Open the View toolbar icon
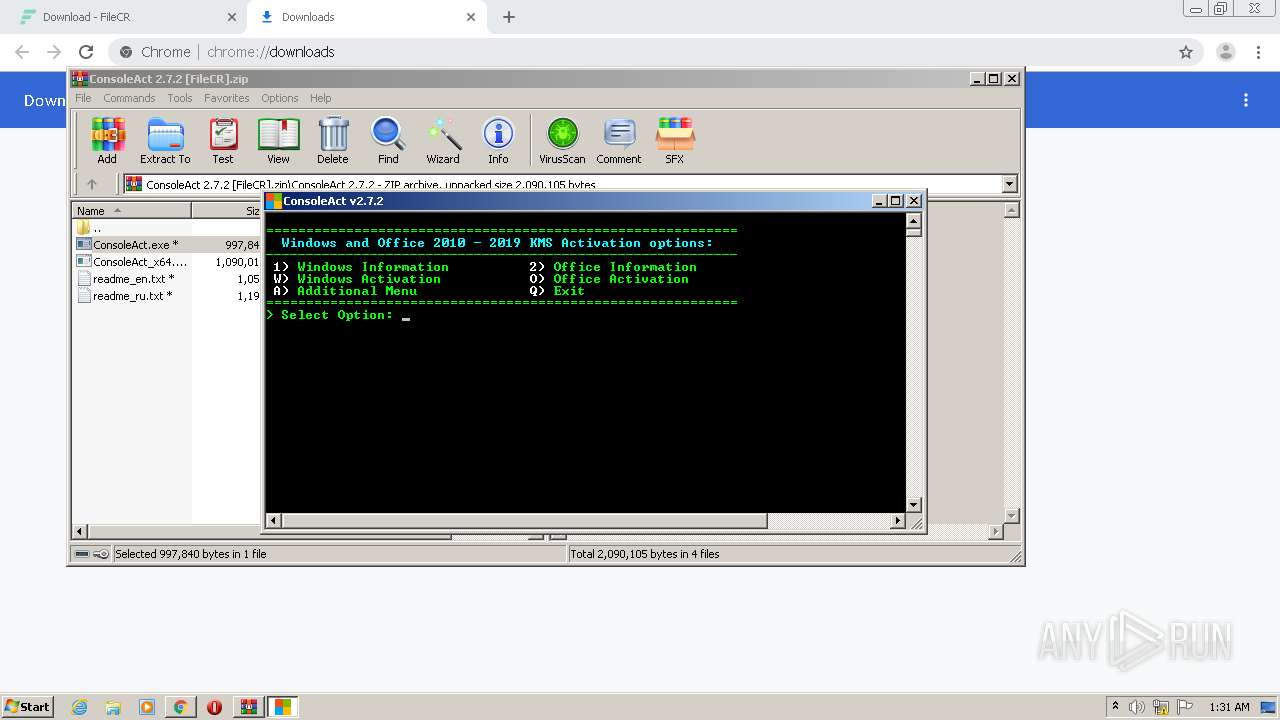This screenshot has height=720, width=1280. click(278, 141)
